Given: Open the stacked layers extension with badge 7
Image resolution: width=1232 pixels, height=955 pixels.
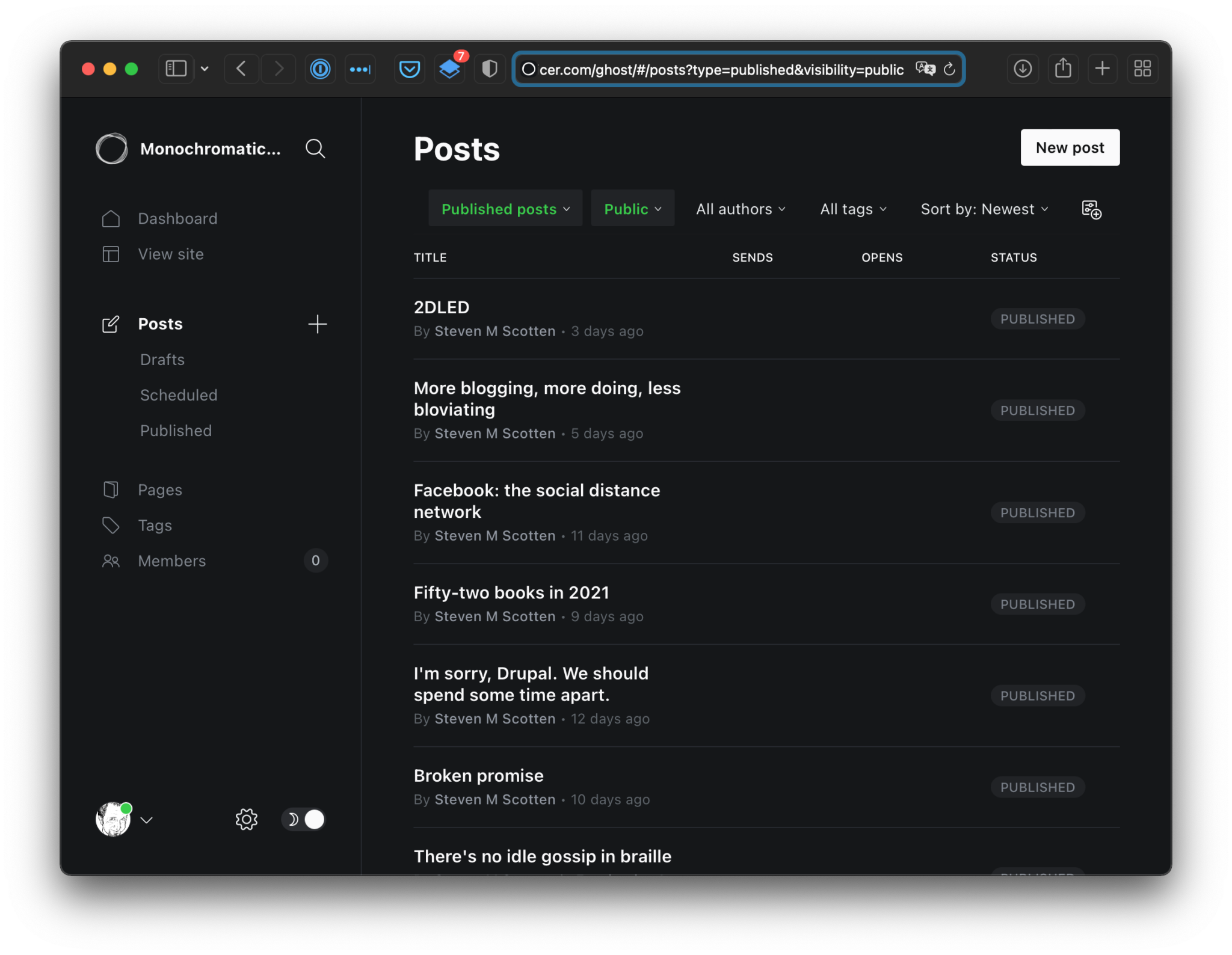Looking at the screenshot, I should pyautogui.click(x=449, y=69).
